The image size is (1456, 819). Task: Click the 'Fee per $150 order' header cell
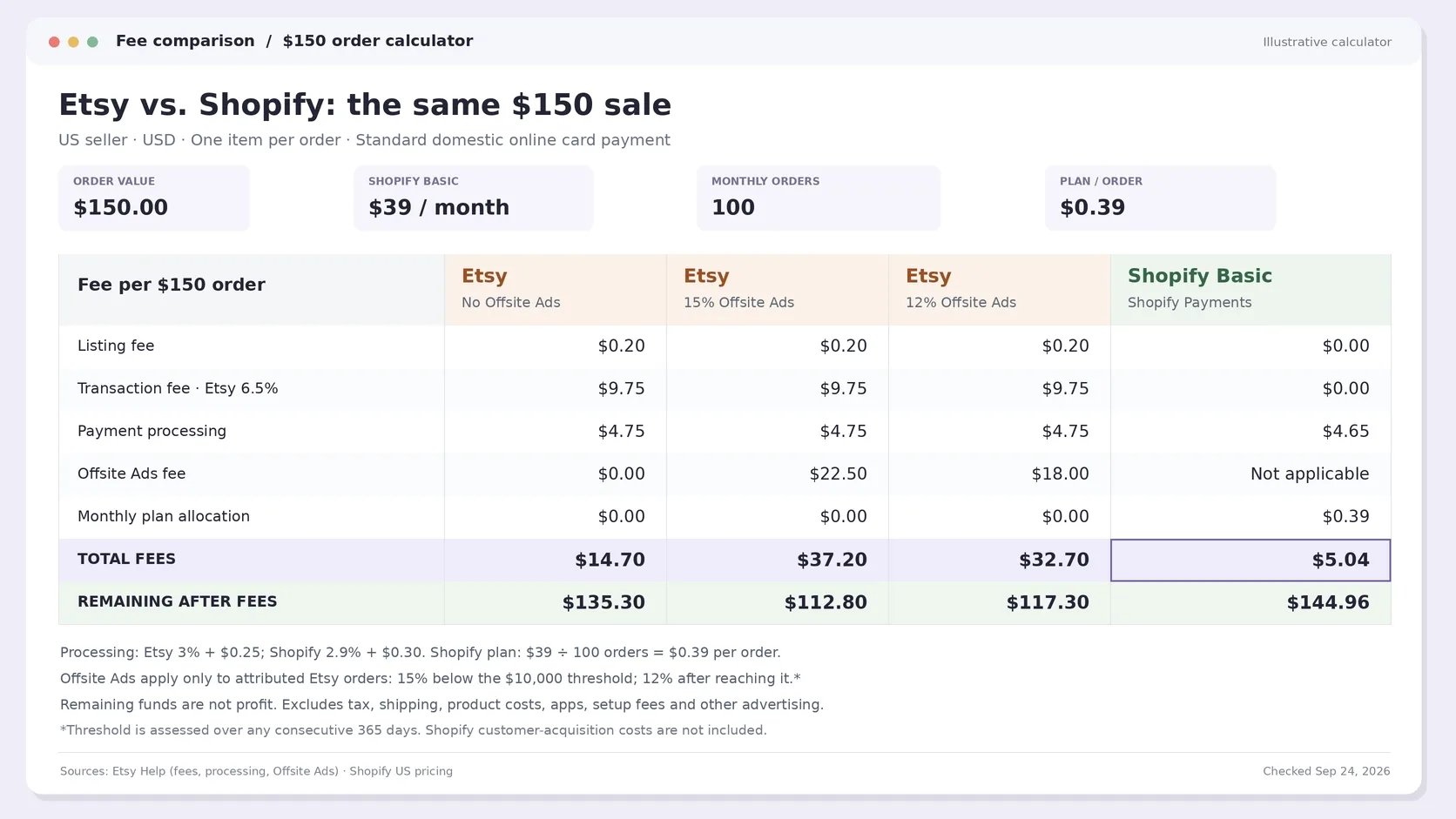[x=252, y=290]
